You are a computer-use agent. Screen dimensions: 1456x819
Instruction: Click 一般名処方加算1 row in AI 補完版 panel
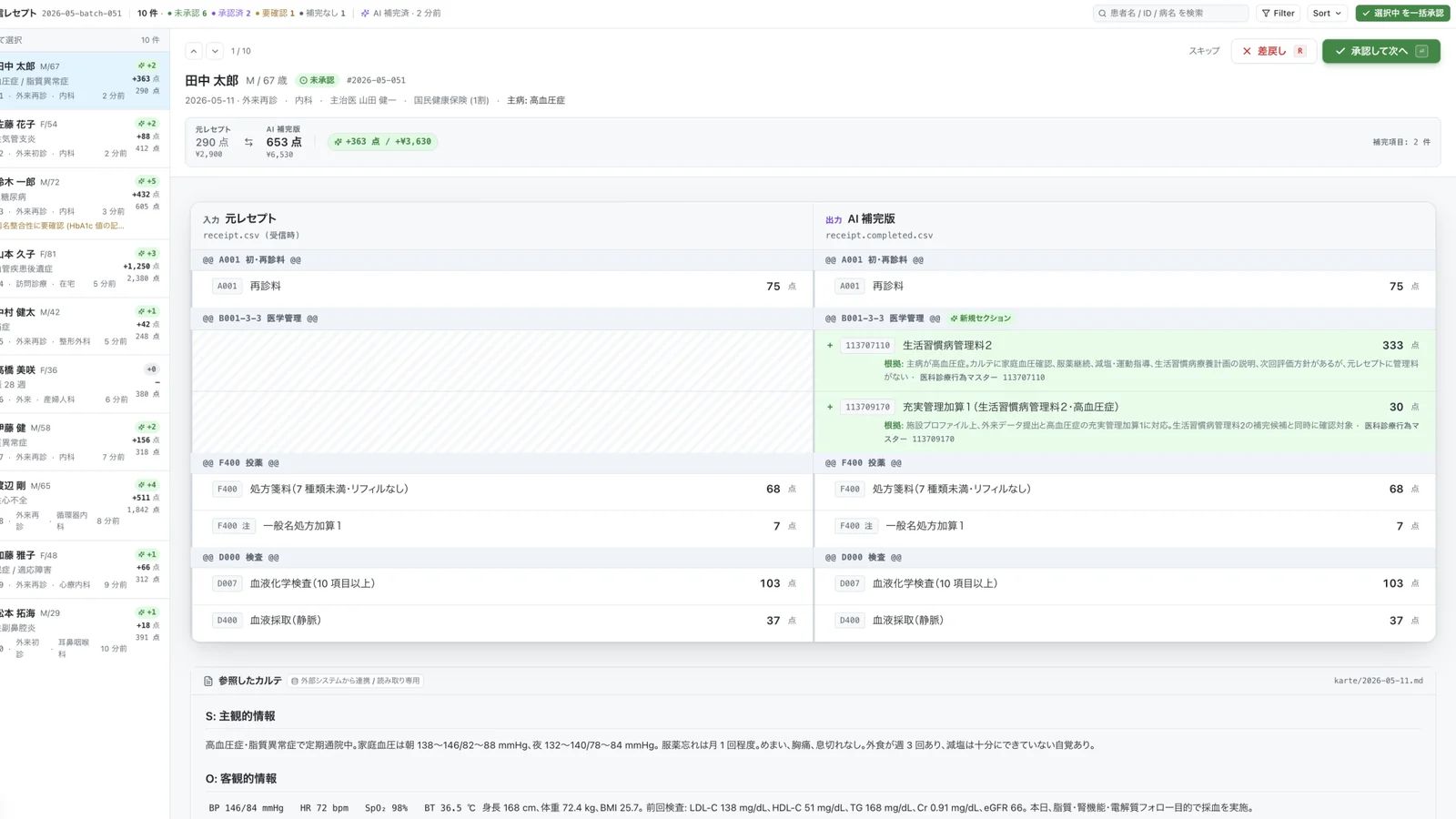[x=1125, y=526]
